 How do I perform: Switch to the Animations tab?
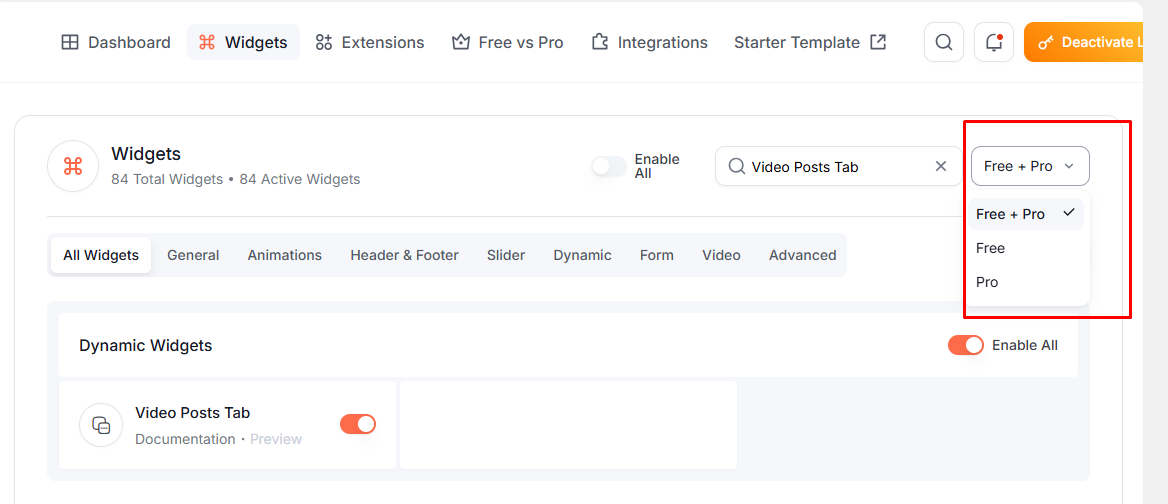[x=285, y=255]
